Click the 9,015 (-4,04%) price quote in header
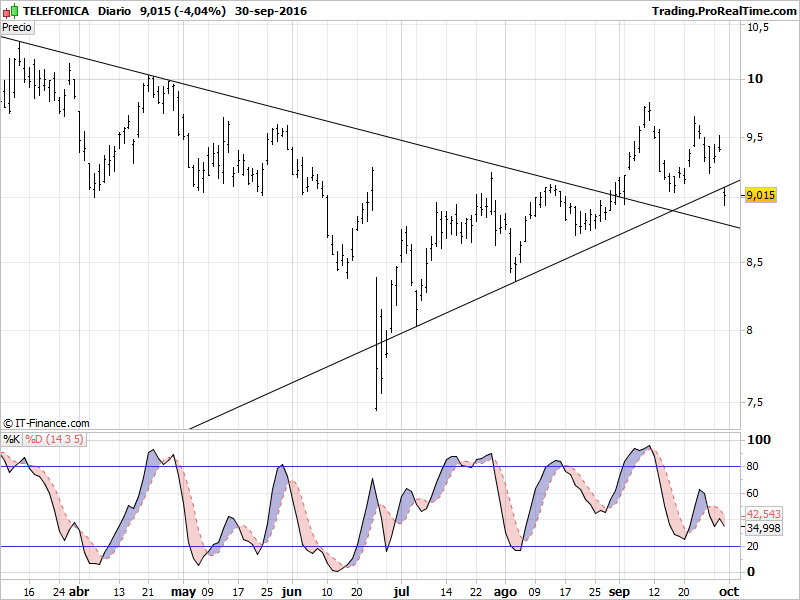The width and height of the screenshot is (800, 600). 177,11
